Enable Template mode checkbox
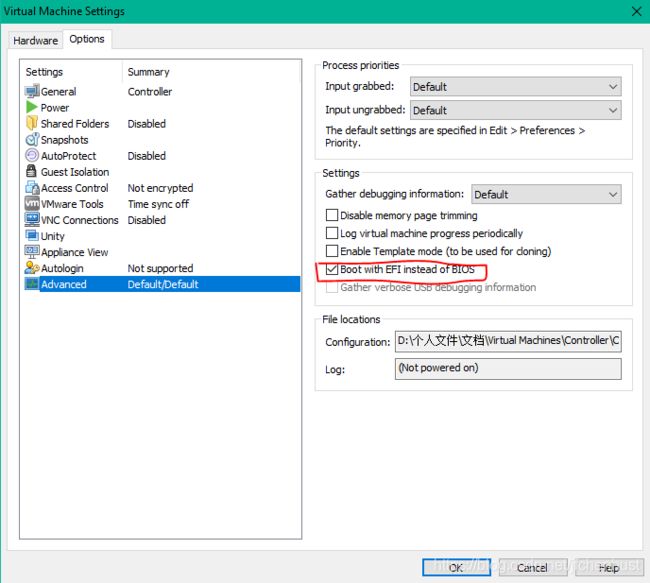Viewport: 650px width, 583px height. click(332, 251)
